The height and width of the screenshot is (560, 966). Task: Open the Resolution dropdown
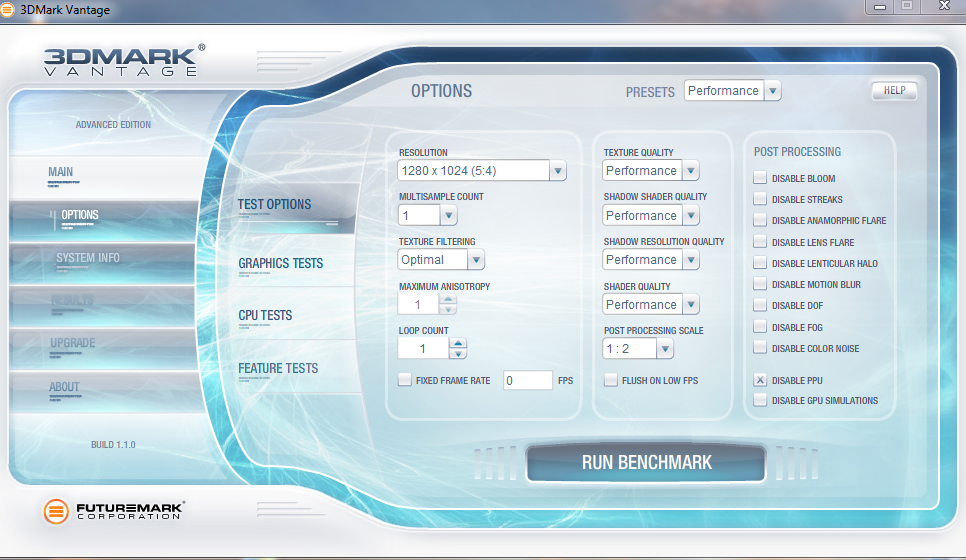[x=481, y=171]
